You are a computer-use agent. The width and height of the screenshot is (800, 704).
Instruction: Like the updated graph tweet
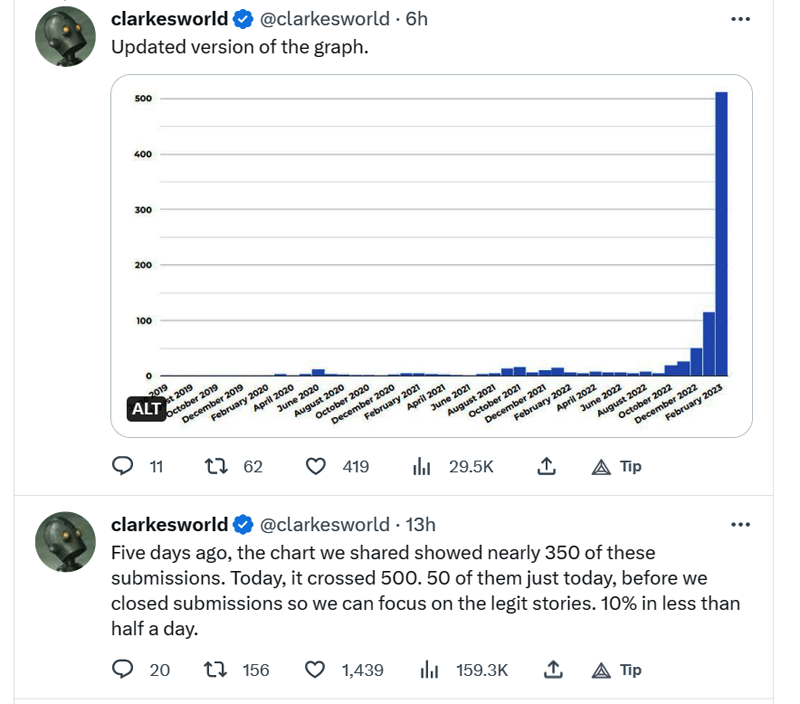[317, 466]
